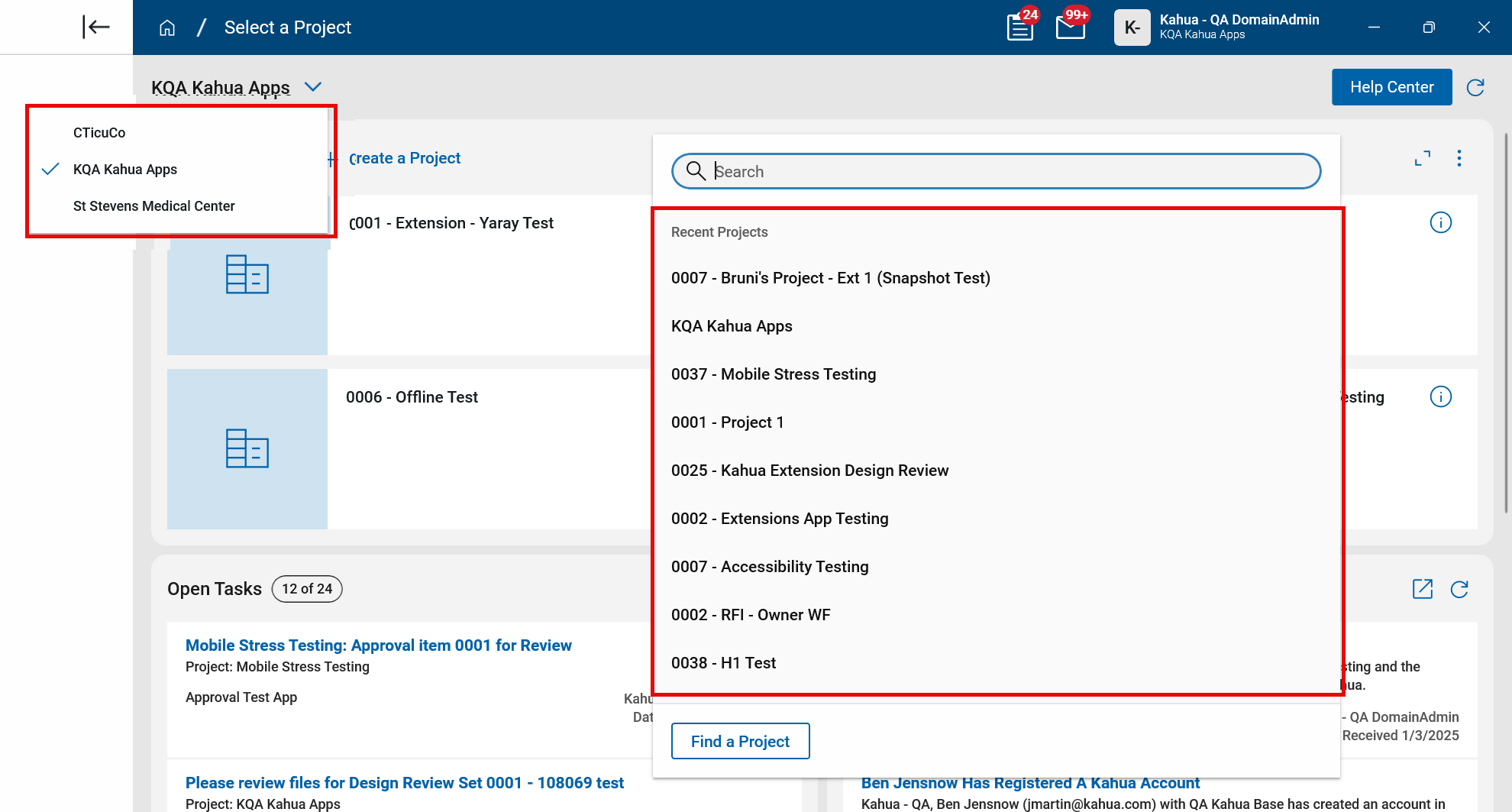The width and height of the screenshot is (1512, 812).
Task: Choose 0025 - Kahua Extension Design Review
Action: (996, 471)
